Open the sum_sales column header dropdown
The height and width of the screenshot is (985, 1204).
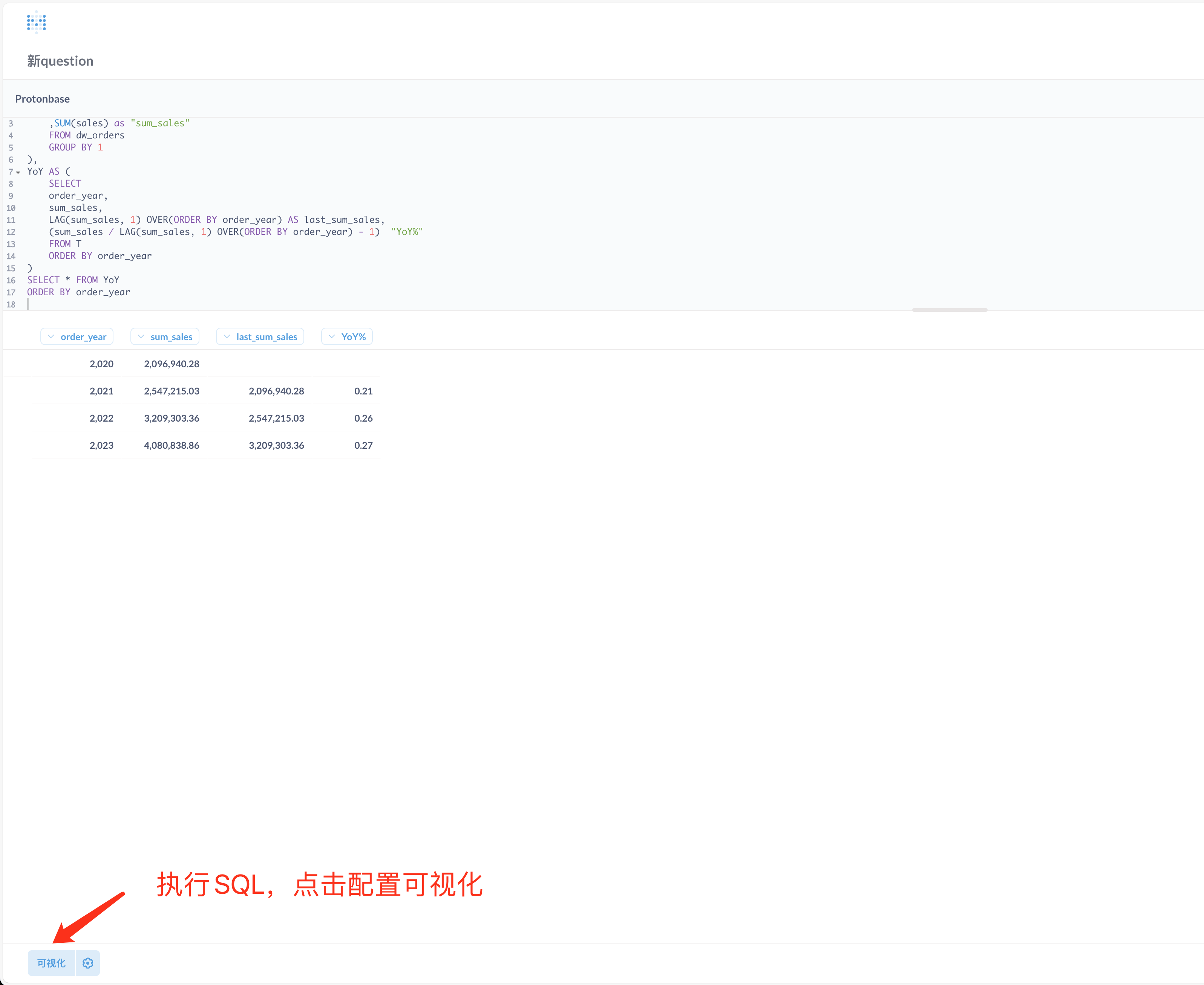pyautogui.click(x=165, y=336)
